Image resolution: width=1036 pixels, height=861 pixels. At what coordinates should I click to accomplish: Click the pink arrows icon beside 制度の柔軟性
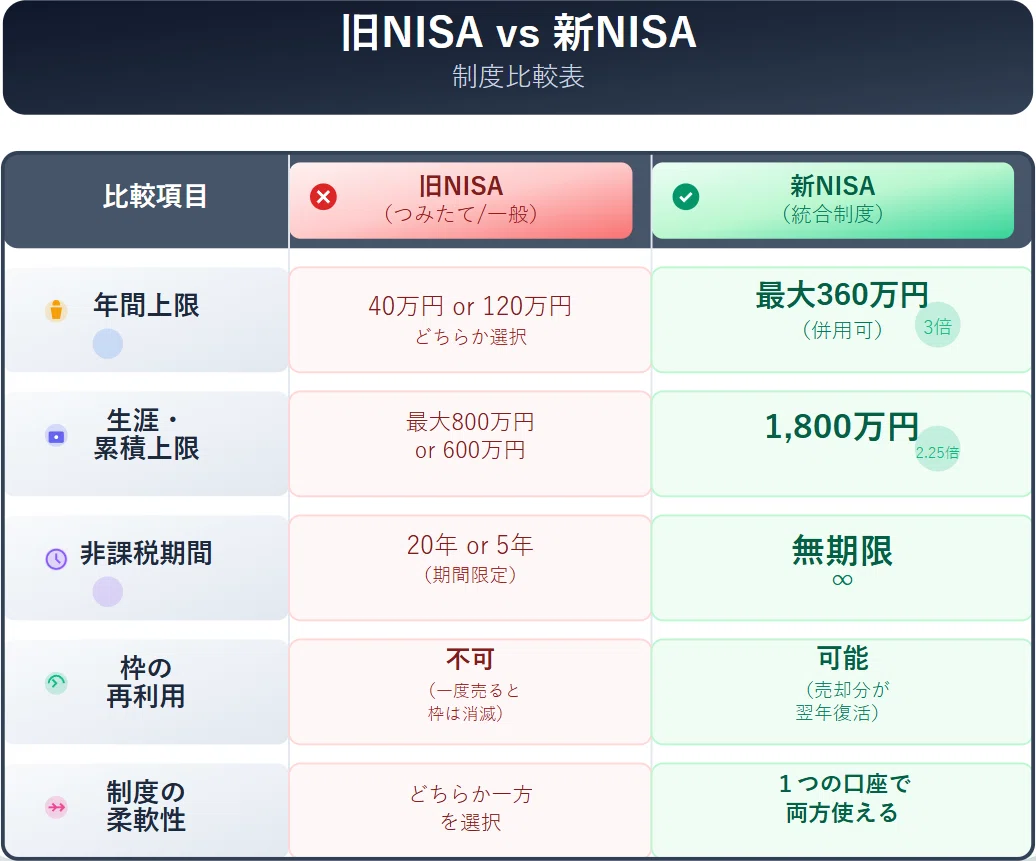(56, 807)
